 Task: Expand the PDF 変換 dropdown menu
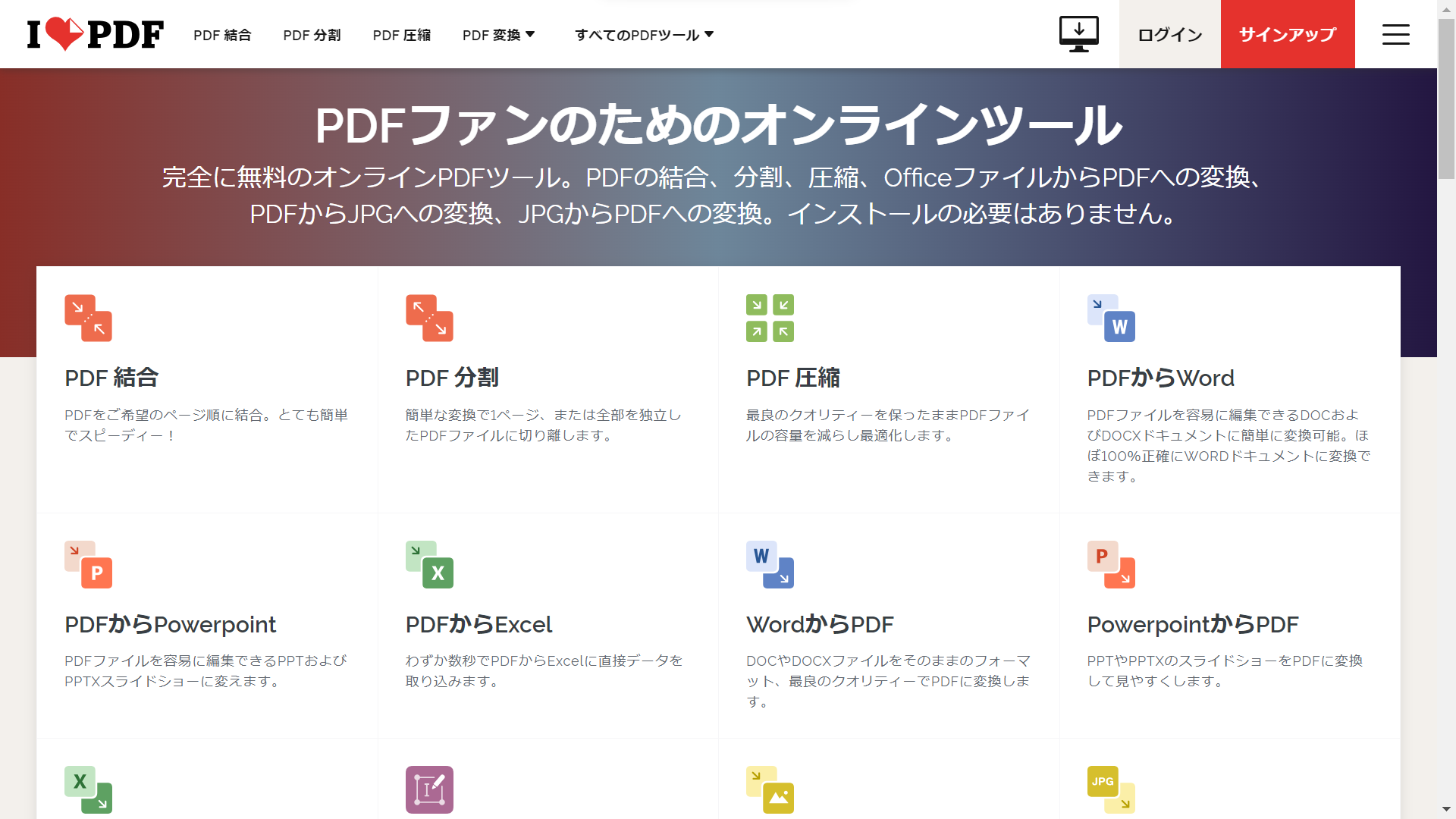click(x=499, y=34)
